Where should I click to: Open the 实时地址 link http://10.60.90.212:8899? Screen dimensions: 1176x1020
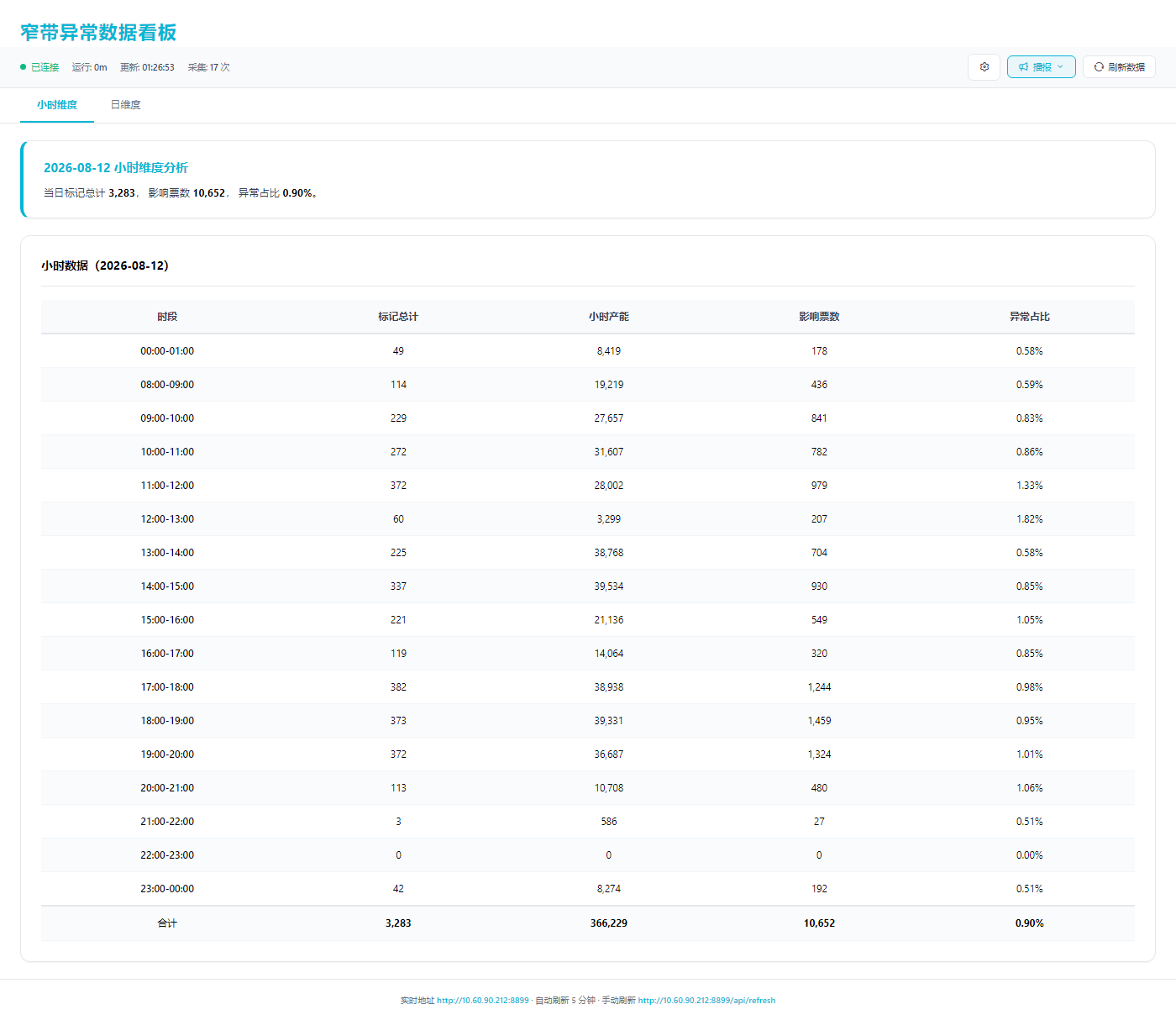click(x=483, y=1001)
